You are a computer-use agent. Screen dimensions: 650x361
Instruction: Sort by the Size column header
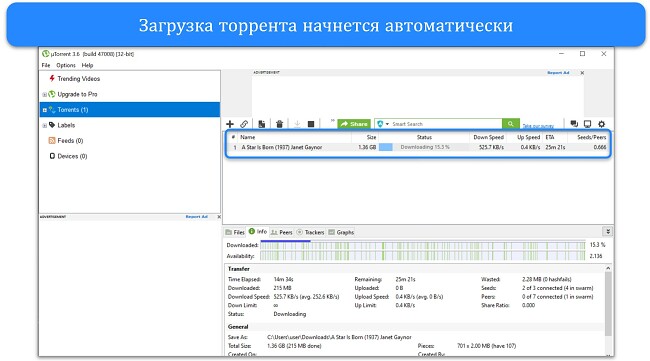coord(365,137)
